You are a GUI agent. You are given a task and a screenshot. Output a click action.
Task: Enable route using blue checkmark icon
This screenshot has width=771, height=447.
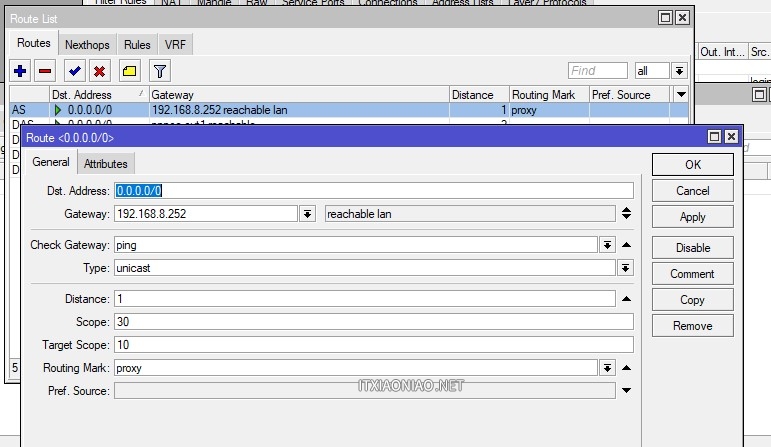click(x=75, y=71)
